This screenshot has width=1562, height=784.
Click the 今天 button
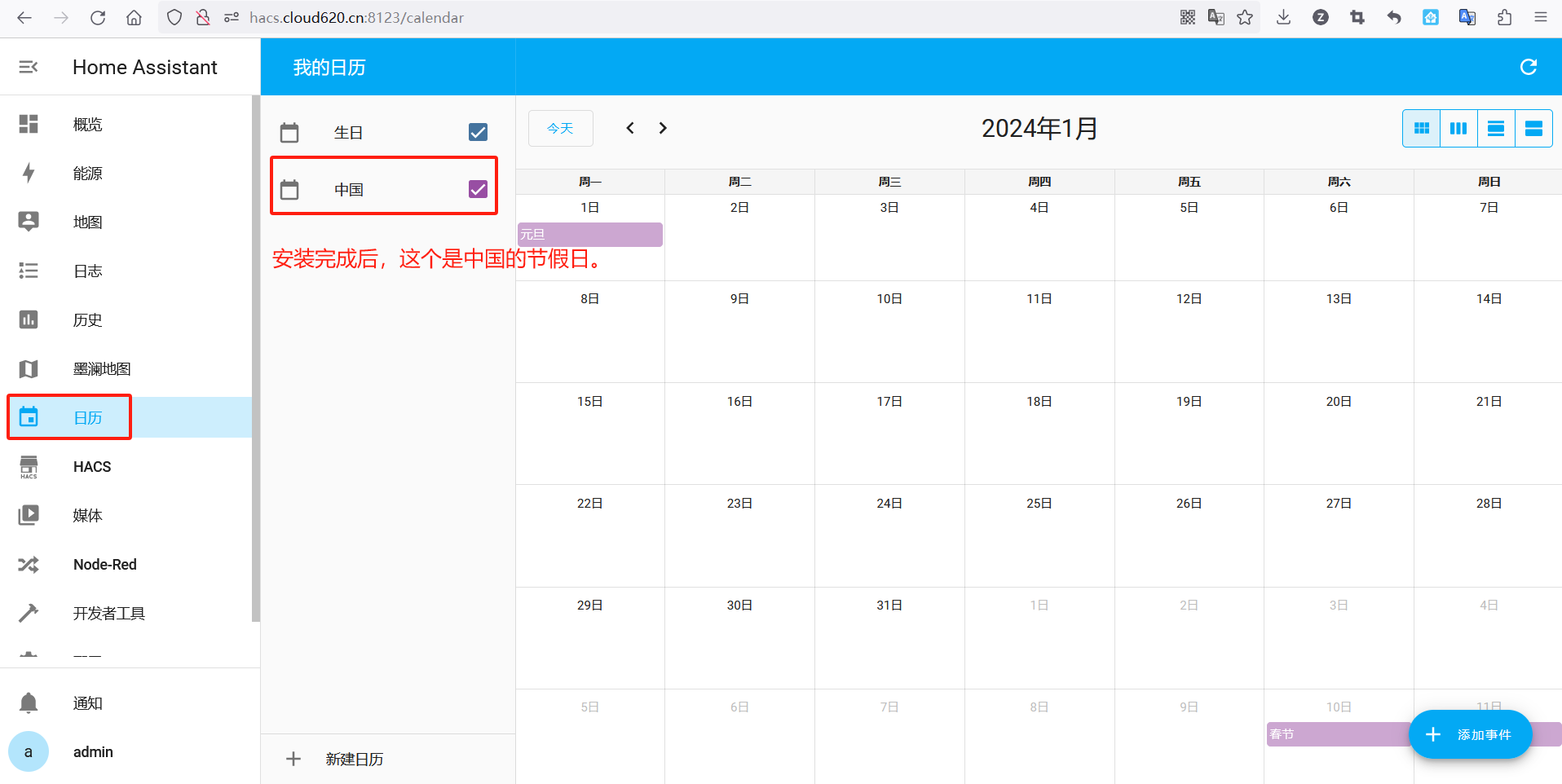(560, 129)
